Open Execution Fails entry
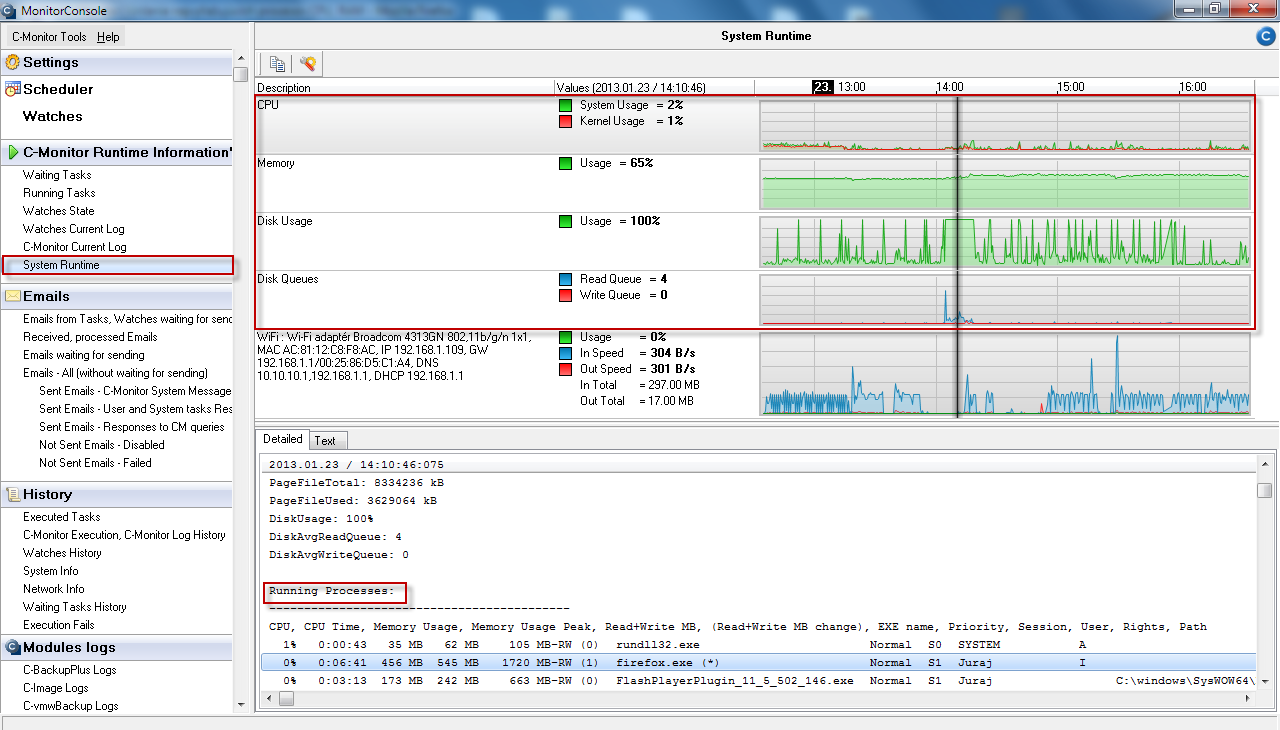Viewport: 1280px width, 730px height. pos(59,625)
